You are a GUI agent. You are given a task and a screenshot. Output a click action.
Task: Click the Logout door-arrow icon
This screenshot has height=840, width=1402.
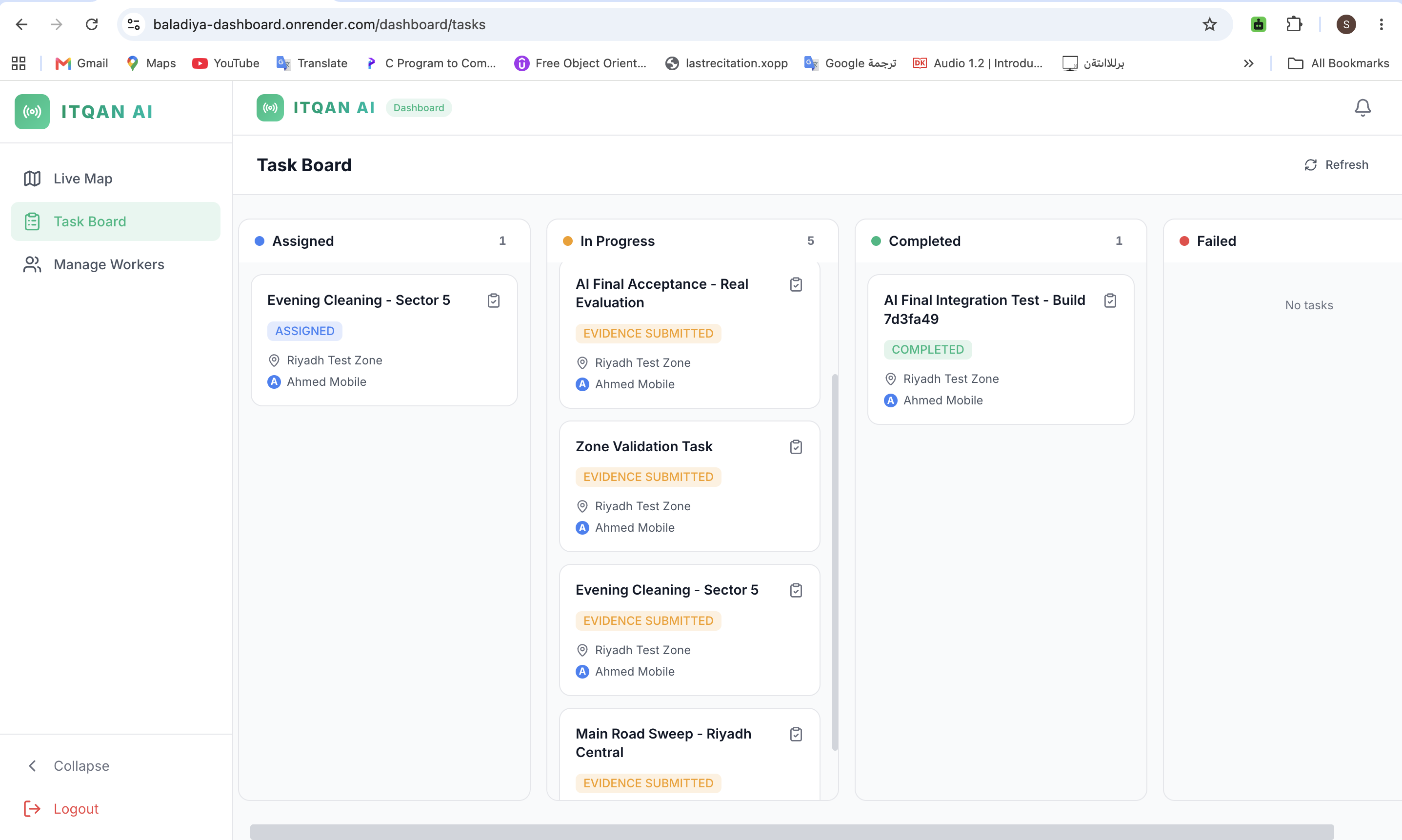pyautogui.click(x=32, y=809)
